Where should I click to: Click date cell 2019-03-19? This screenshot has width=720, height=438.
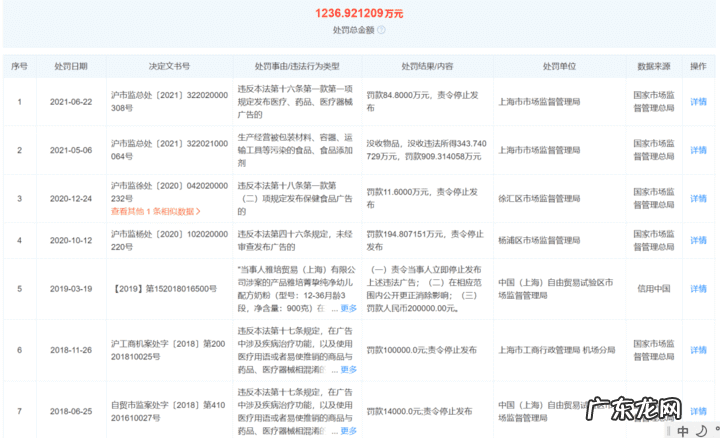[71, 289]
